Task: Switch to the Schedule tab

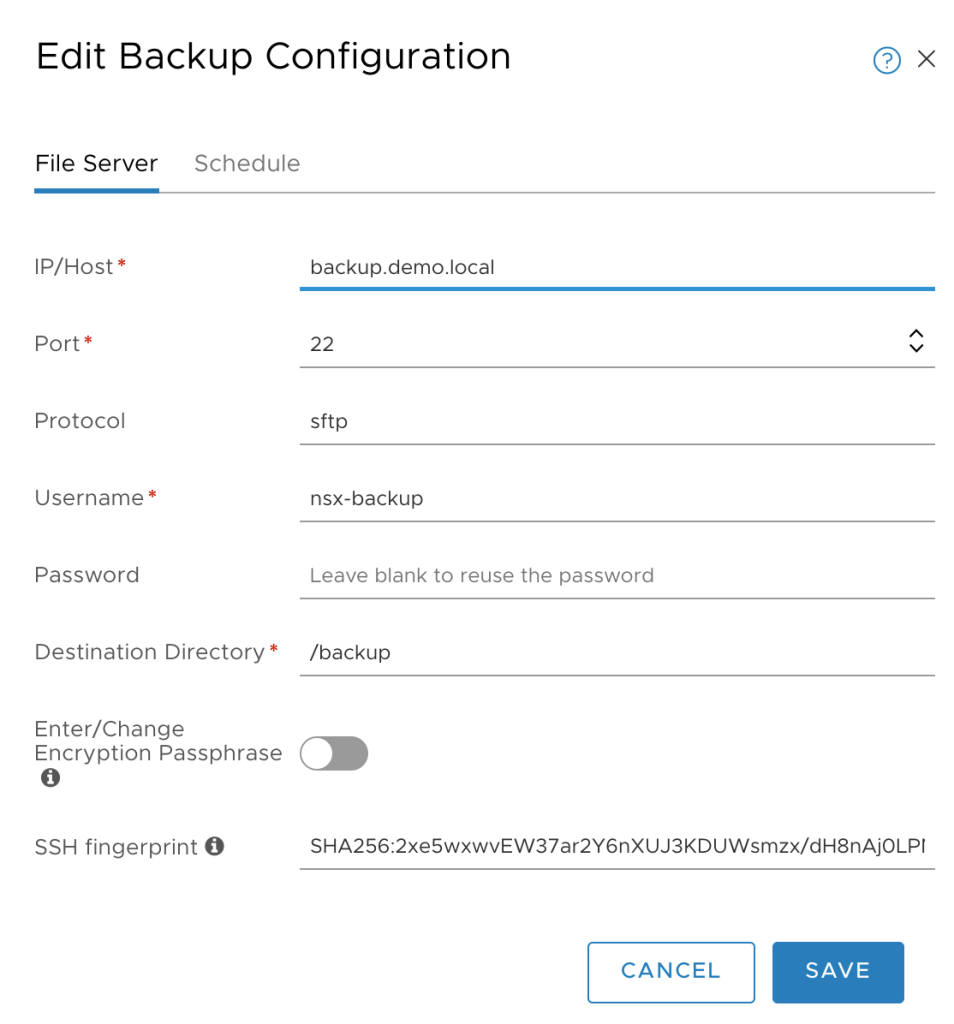Action: tap(247, 164)
